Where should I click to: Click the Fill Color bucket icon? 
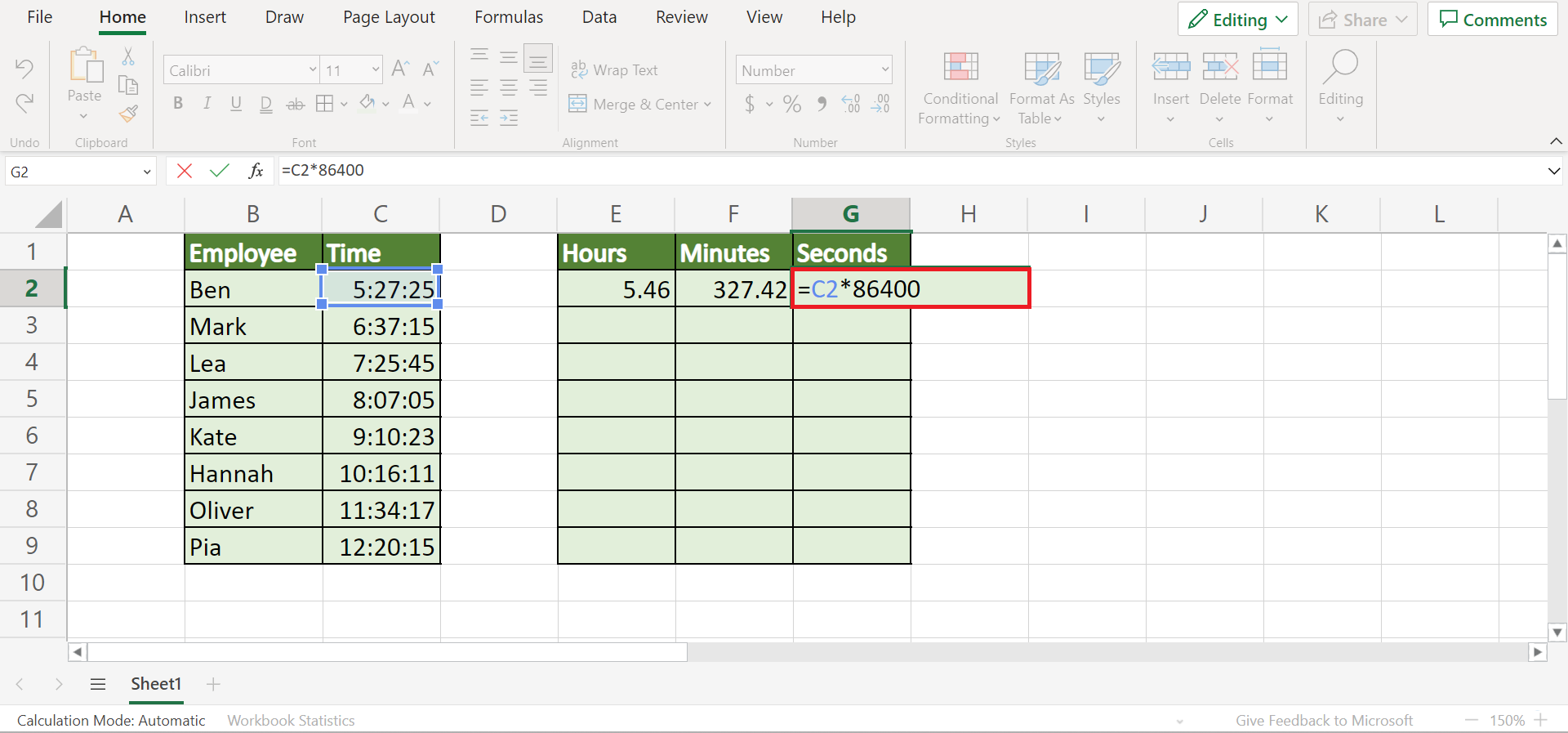coord(368,103)
